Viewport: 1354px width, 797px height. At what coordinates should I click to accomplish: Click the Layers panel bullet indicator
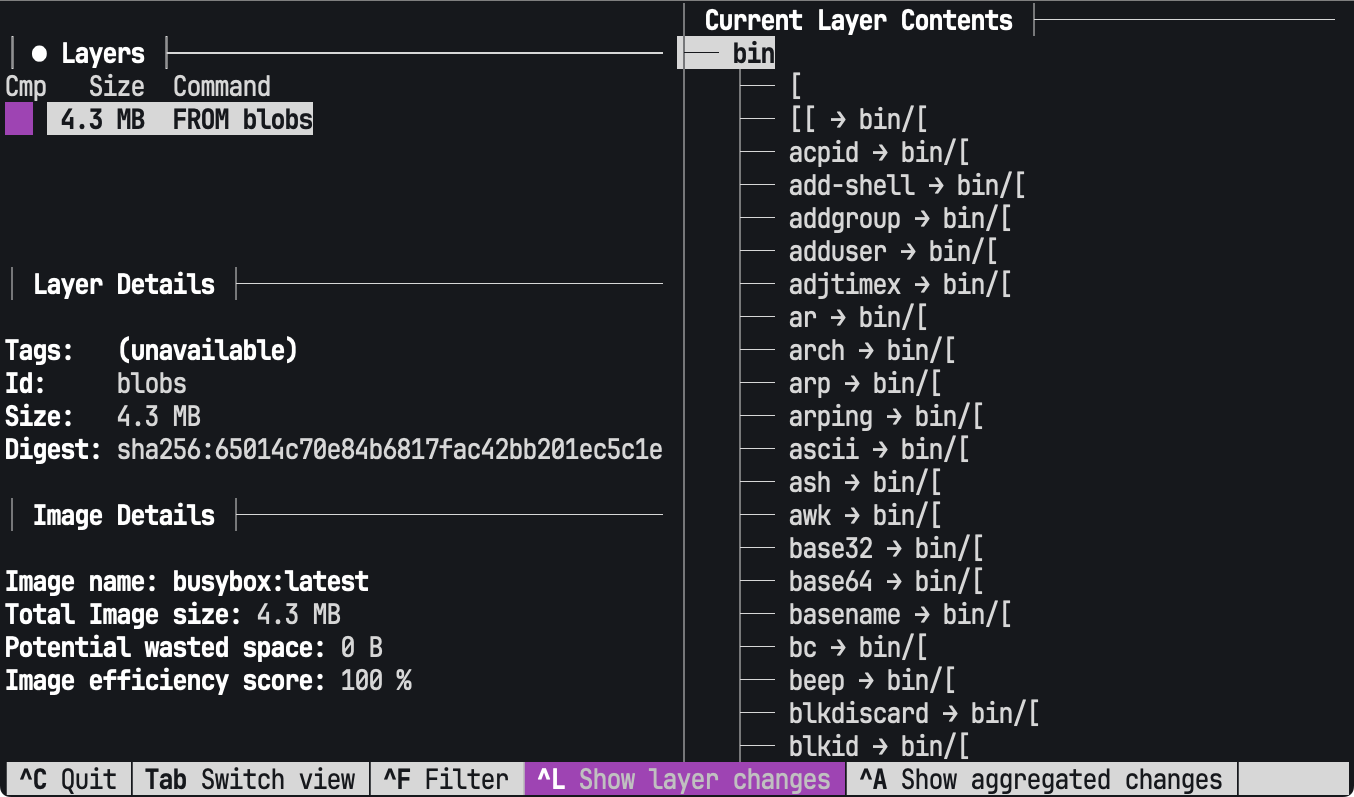[x=40, y=54]
